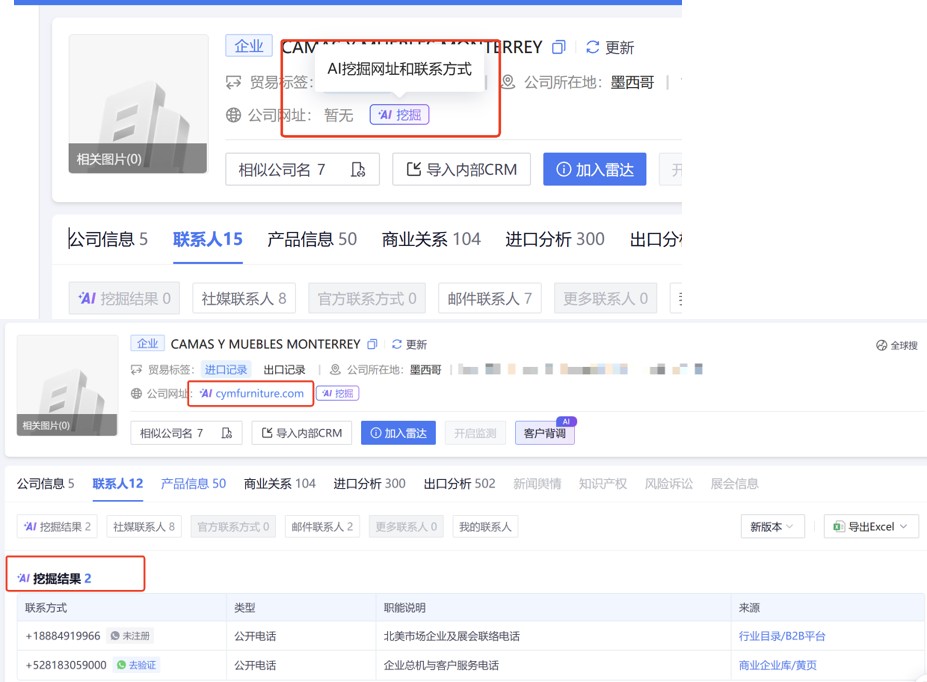The image size is (927, 682).
Task: Open the 展会信息 tab
Action: pyautogui.click(x=734, y=483)
